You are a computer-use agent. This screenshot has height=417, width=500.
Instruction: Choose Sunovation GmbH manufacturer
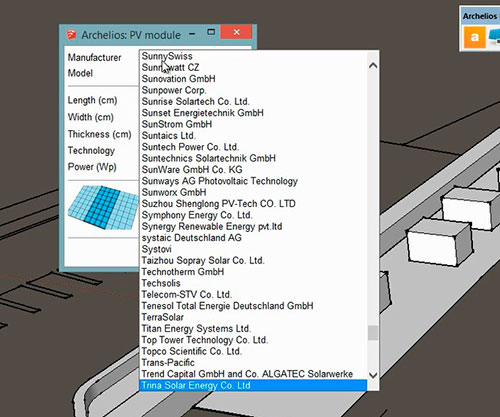point(253,79)
